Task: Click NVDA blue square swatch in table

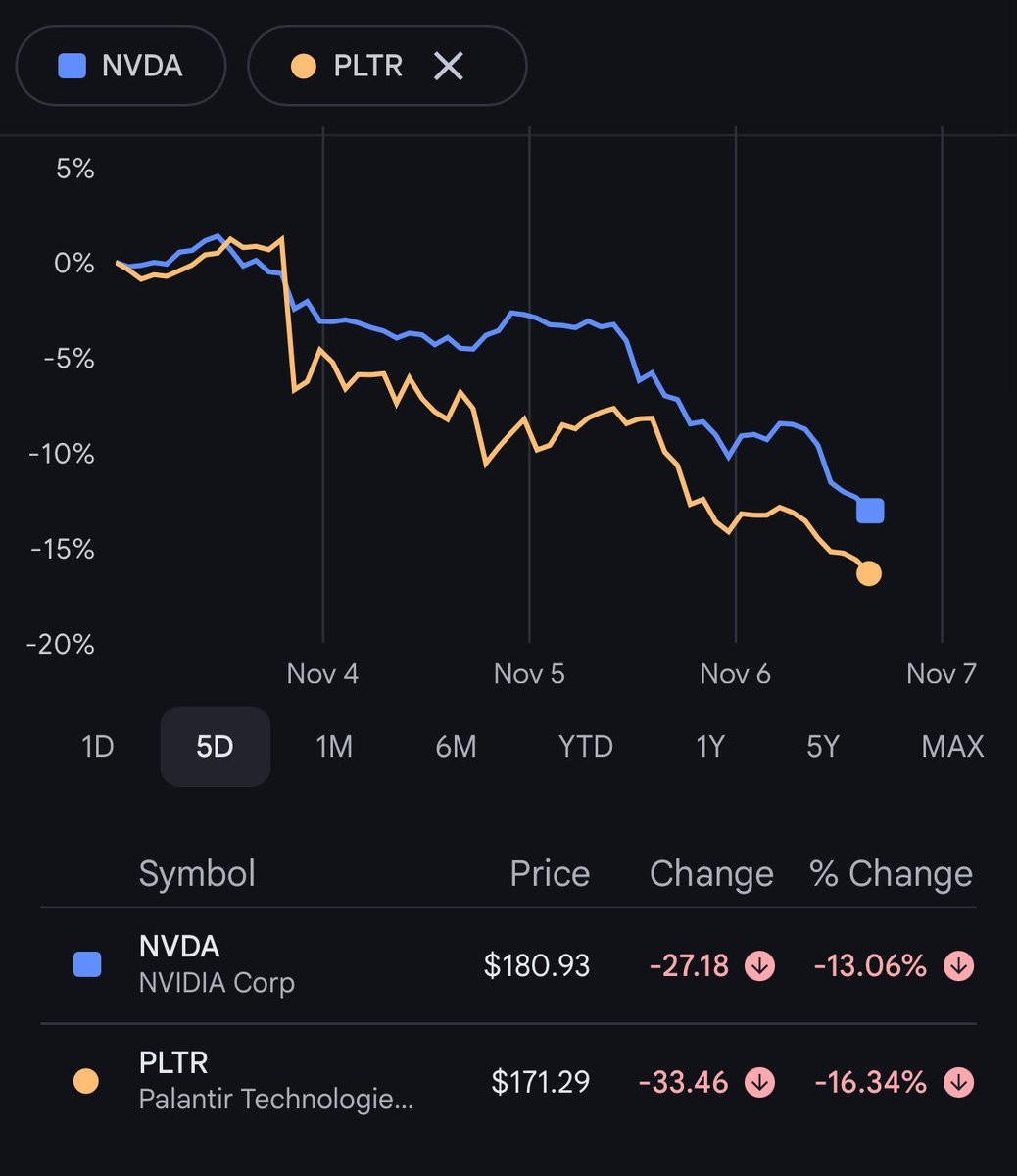Action: 87,965
